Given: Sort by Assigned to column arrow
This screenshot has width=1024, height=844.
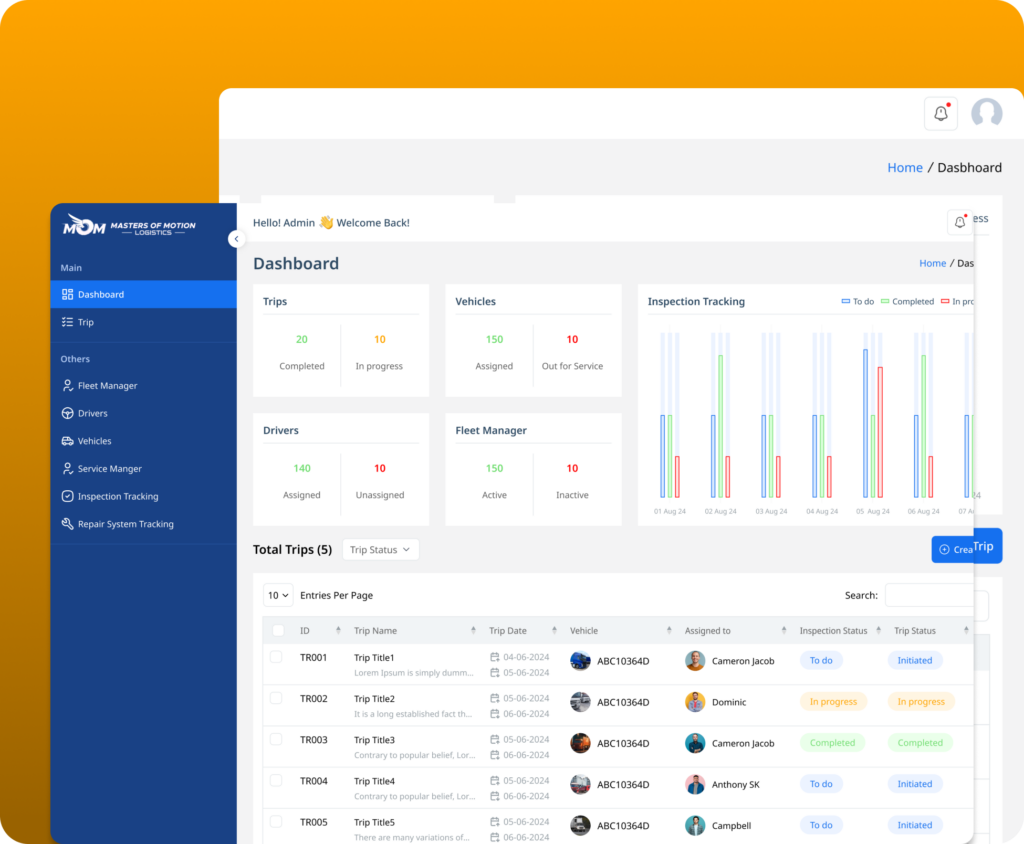Looking at the screenshot, I should 784,630.
